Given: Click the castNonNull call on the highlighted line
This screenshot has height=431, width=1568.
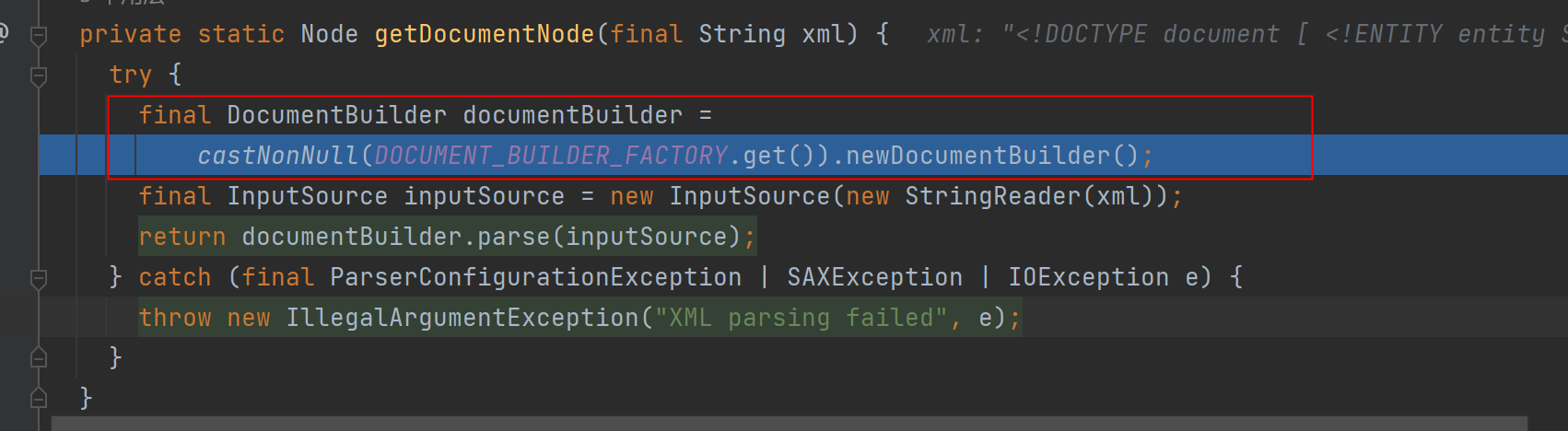Looking at the screenshot, I should (278, 156).
